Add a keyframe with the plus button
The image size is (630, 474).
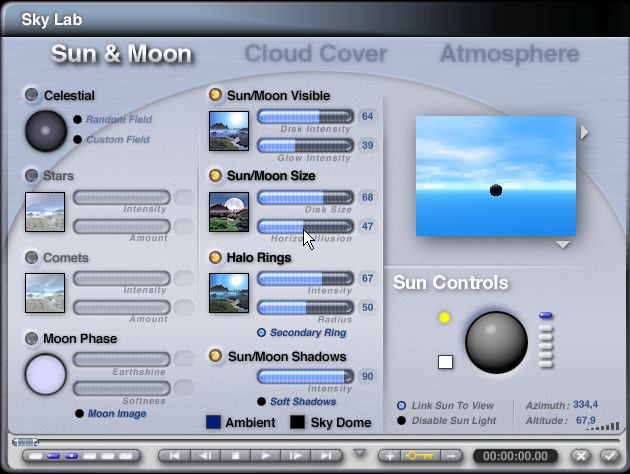(x=390, y=455)
